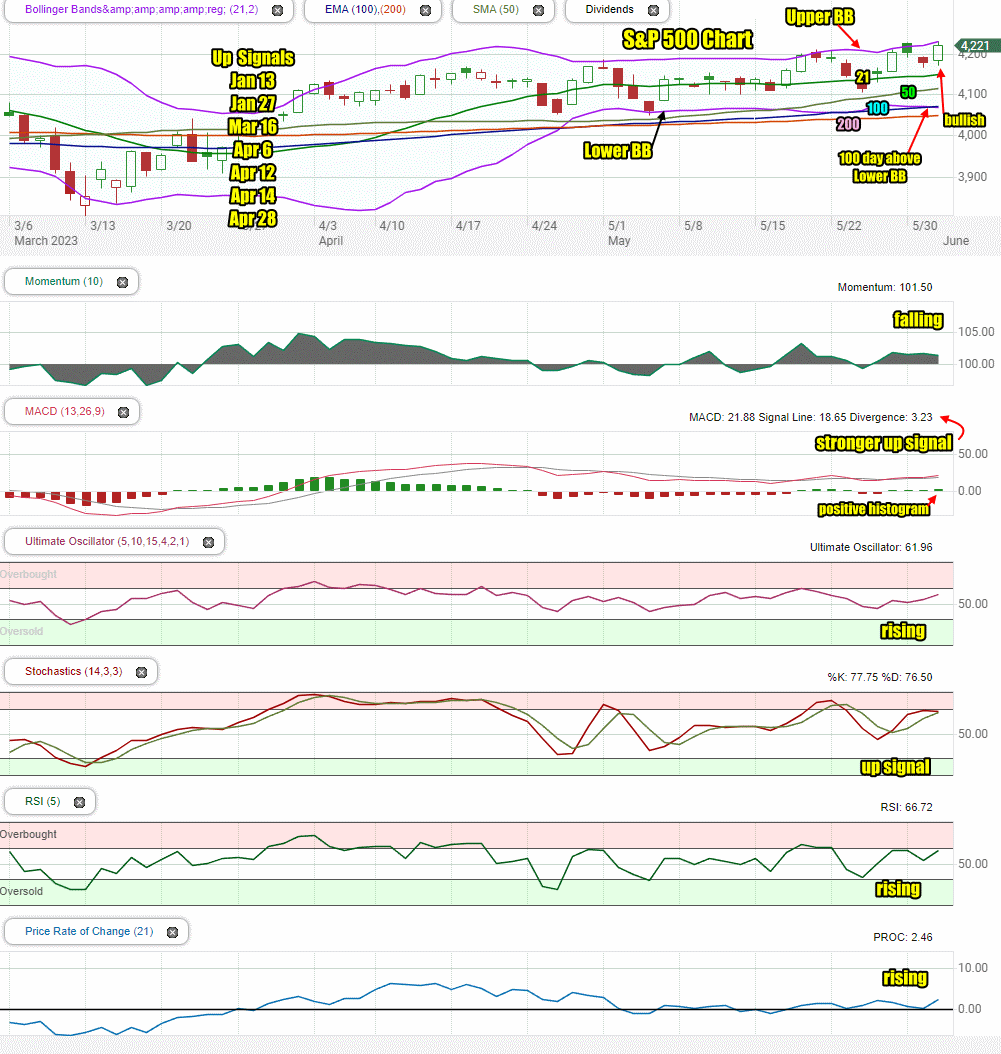1001x1054 pixels.
Task: Click the Momentum: 101.50 readout
Action: (x=885, y=287)
